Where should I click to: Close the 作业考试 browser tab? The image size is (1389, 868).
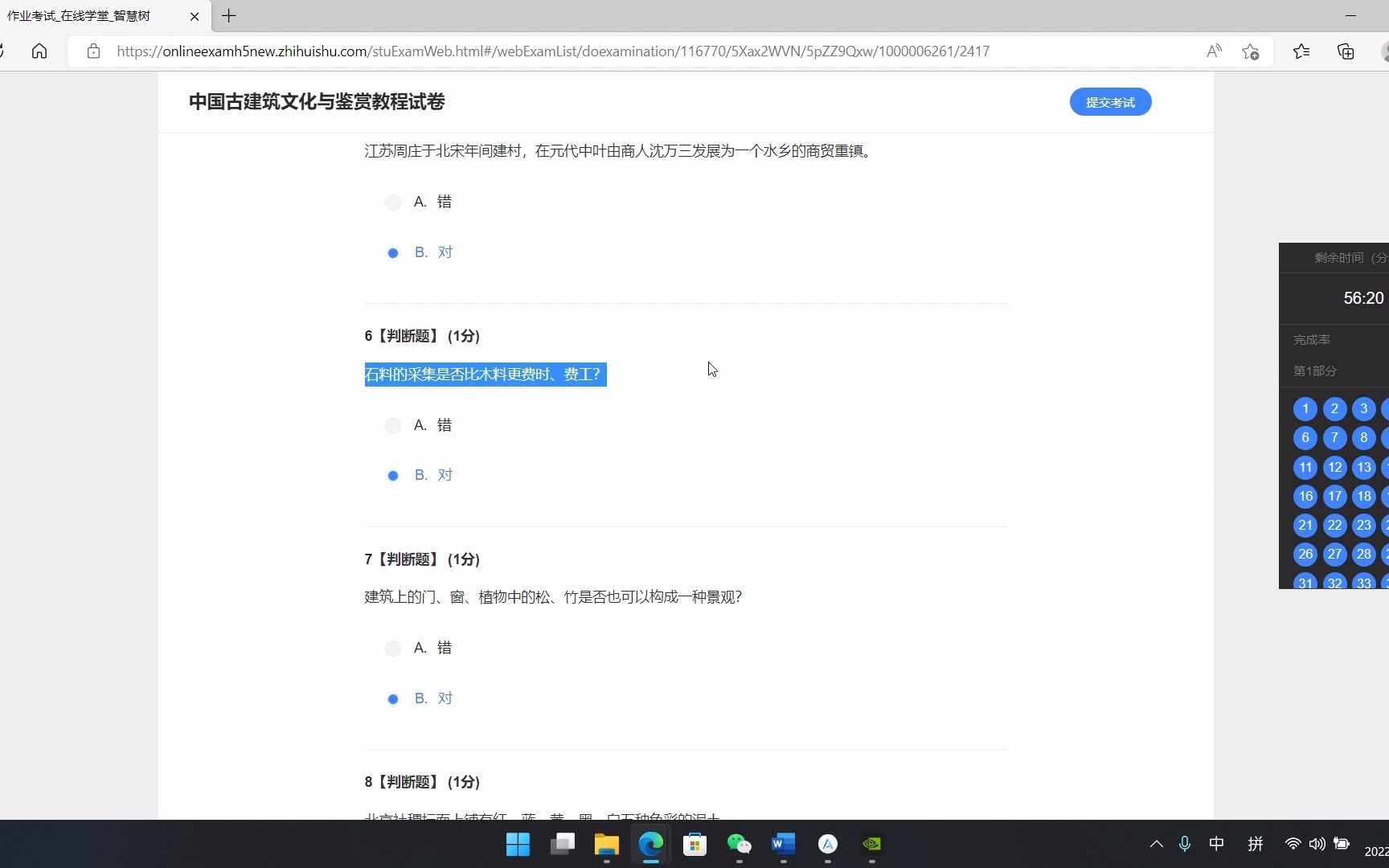coord(195,16)
